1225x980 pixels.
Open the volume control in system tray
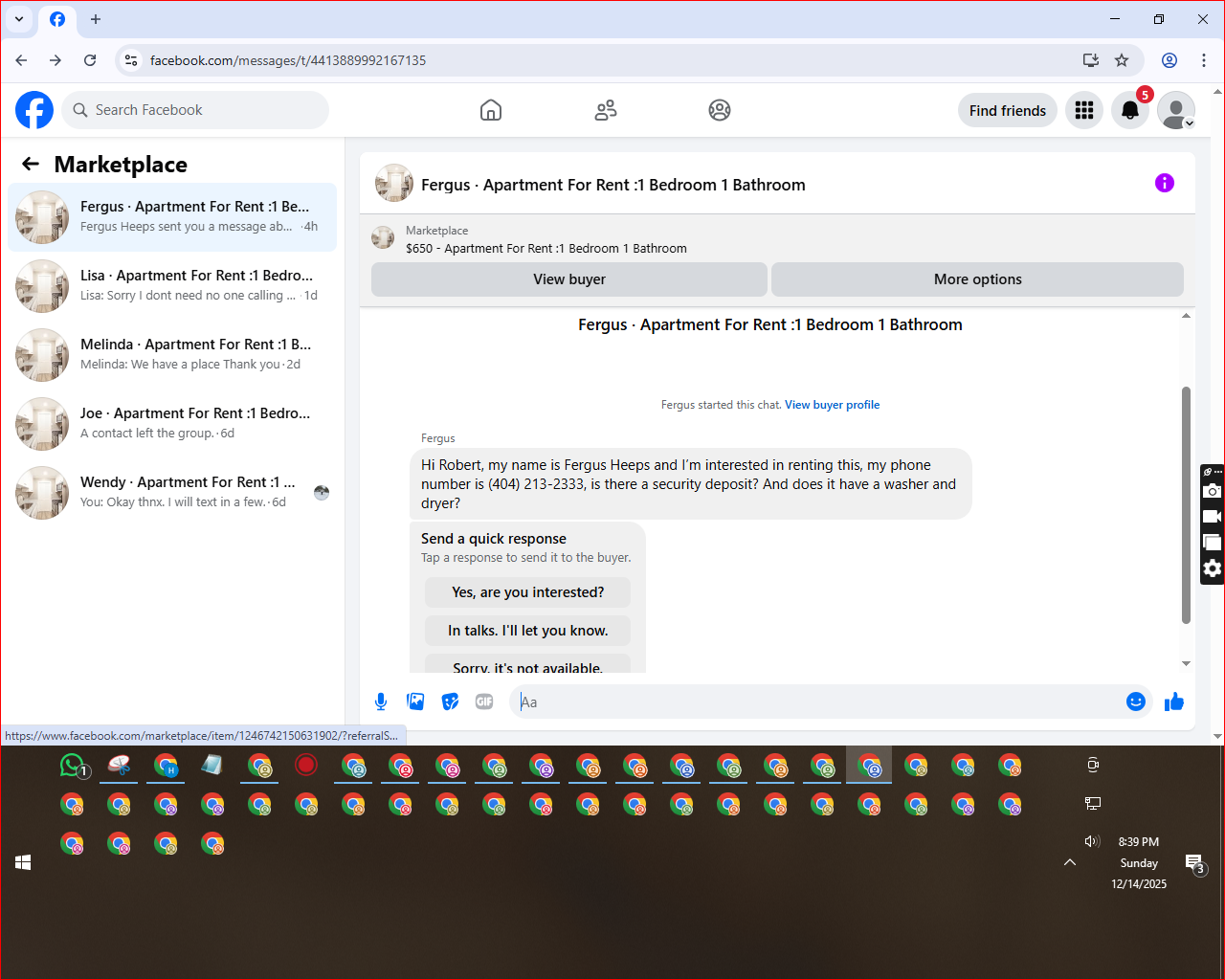click(x=1092, y=841)
